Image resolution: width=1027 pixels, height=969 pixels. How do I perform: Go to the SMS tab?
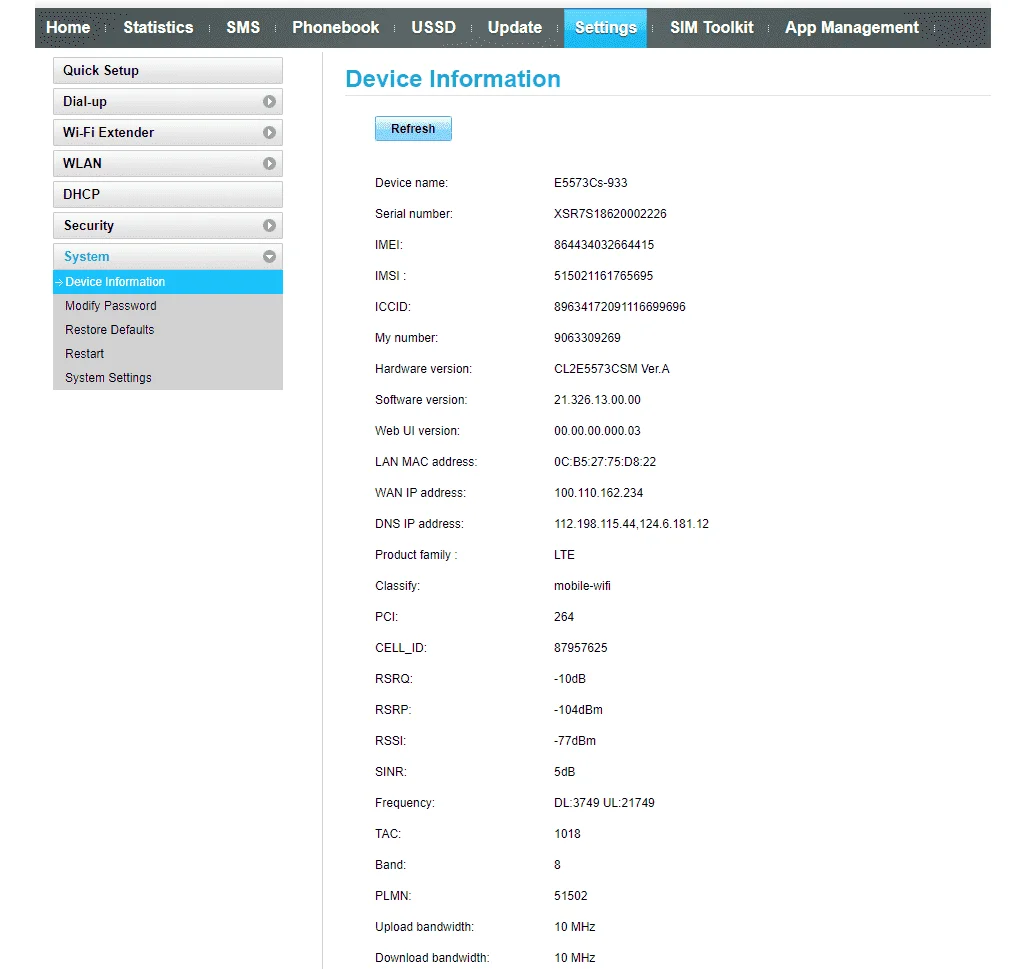(243, 28)
